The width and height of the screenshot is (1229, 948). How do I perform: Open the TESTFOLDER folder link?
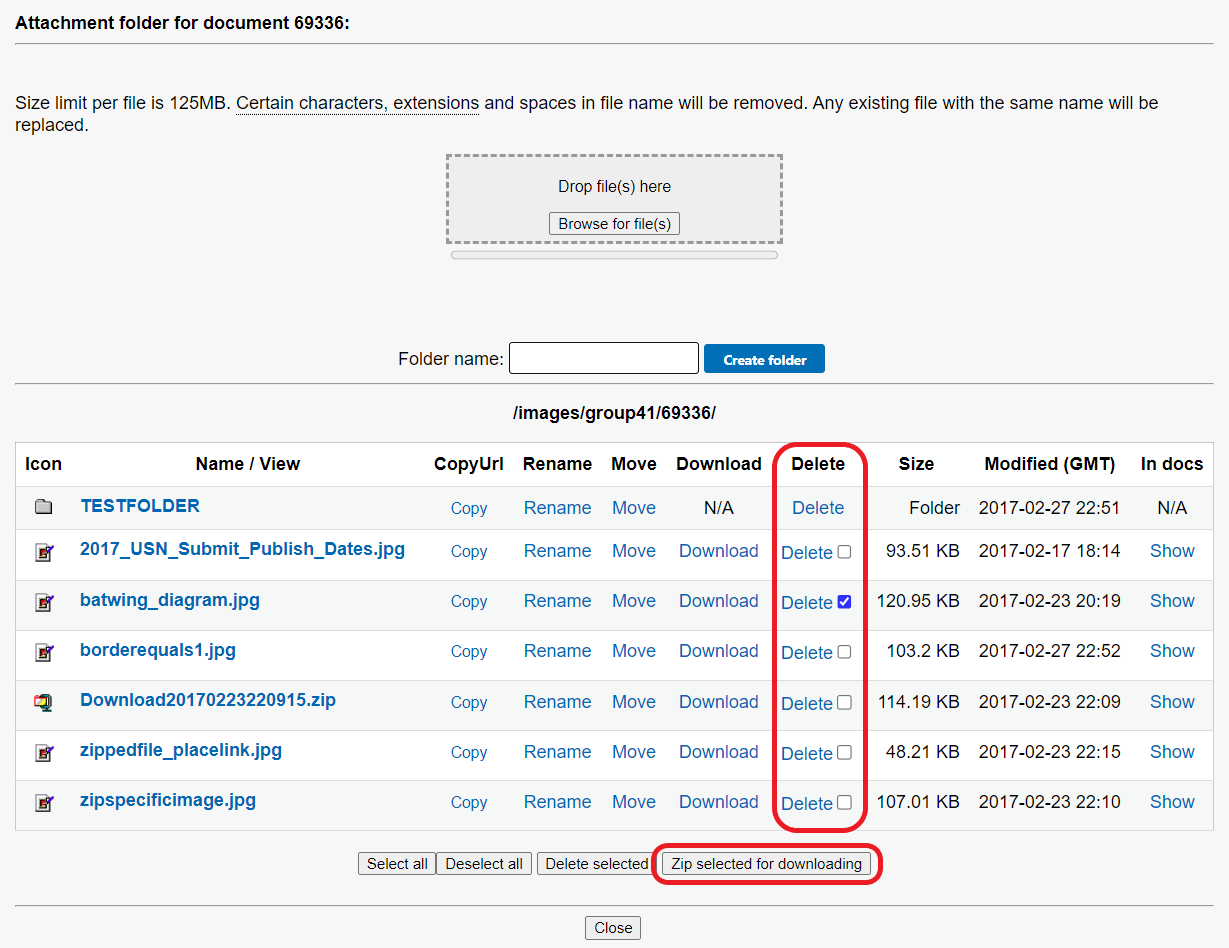coord(140,506)
